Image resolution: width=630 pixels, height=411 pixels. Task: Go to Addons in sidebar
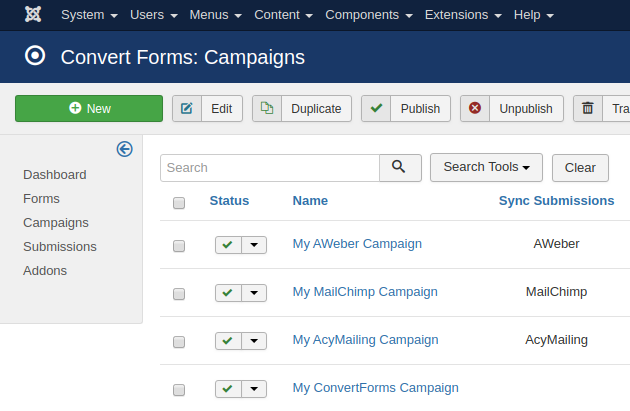pos(45,270)
